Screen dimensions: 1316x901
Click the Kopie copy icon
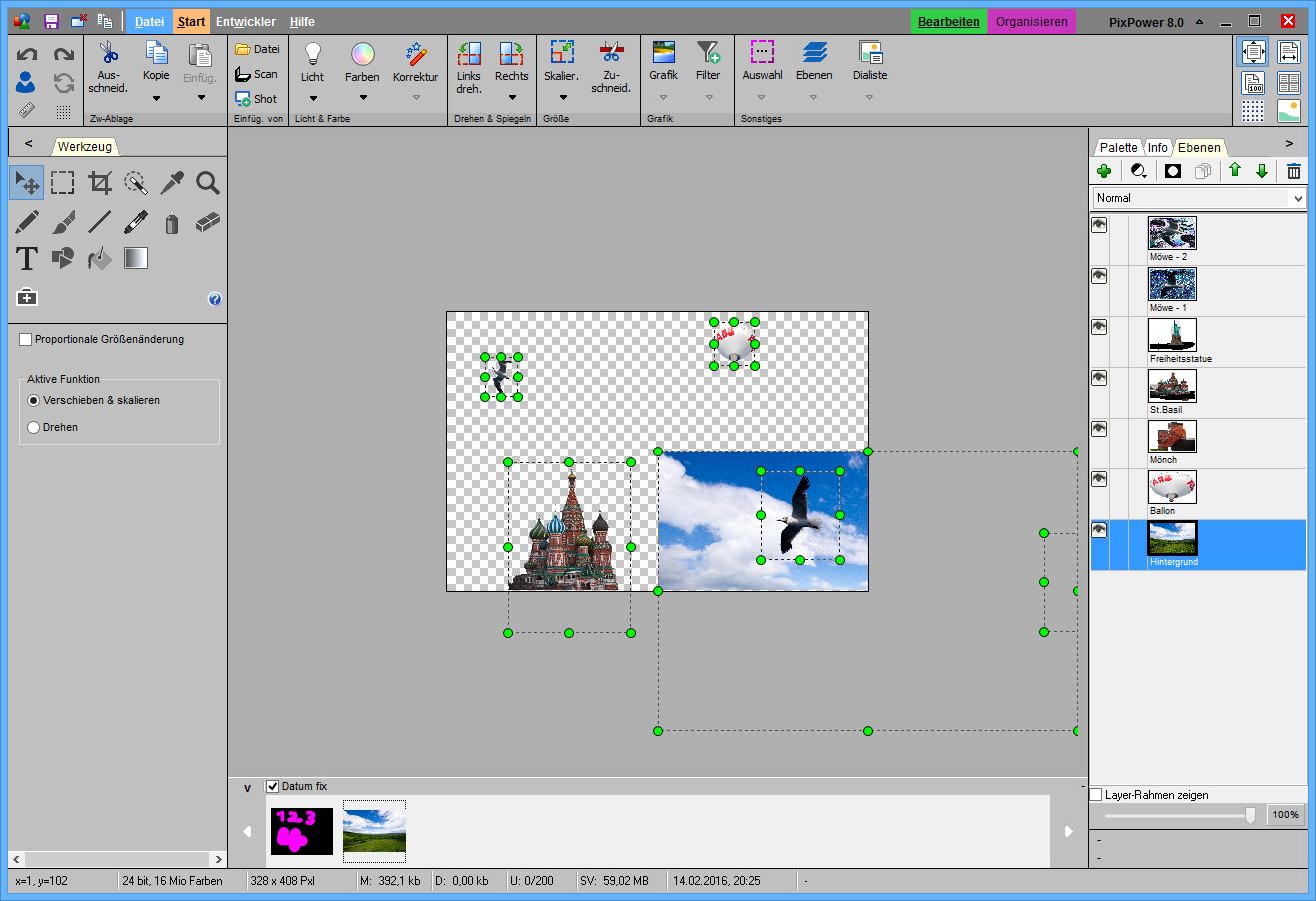click(x=156, y=53)
